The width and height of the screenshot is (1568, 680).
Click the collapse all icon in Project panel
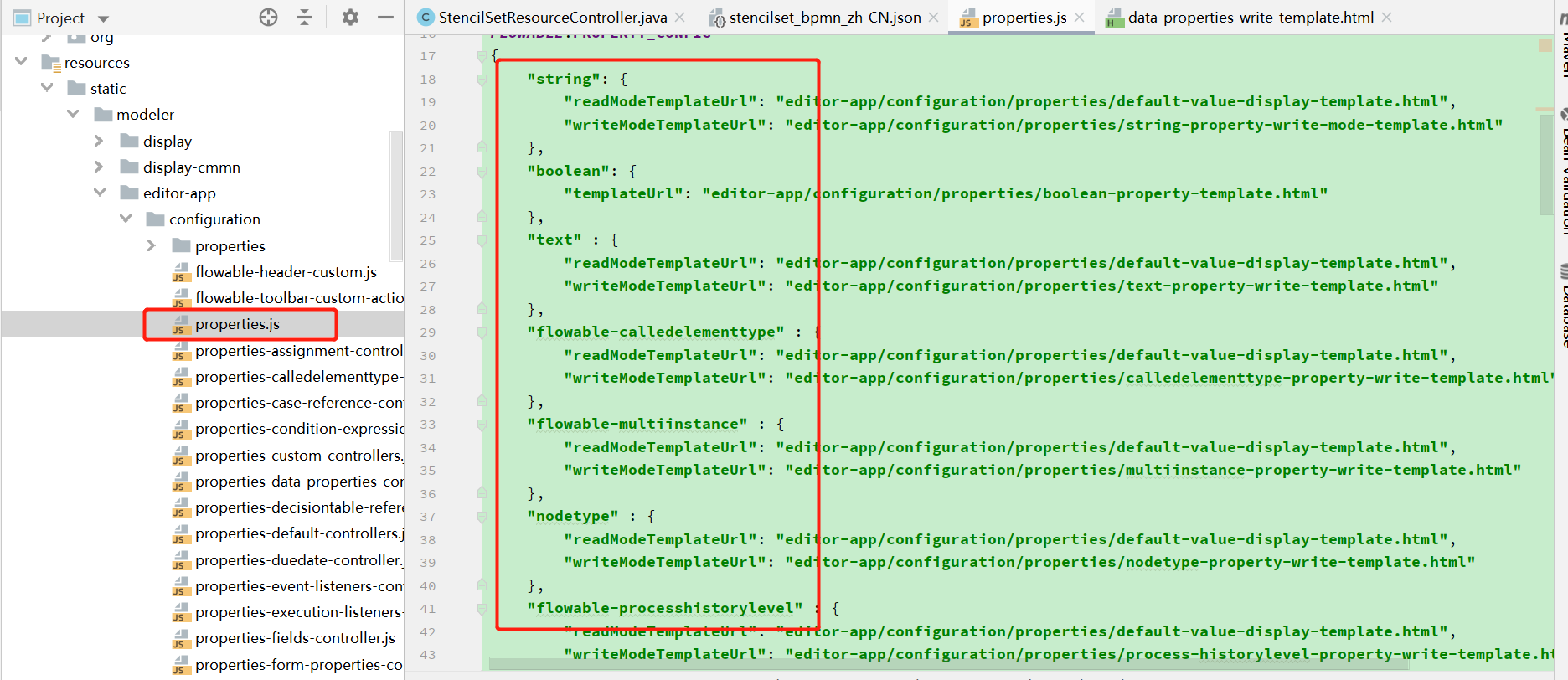305,17
